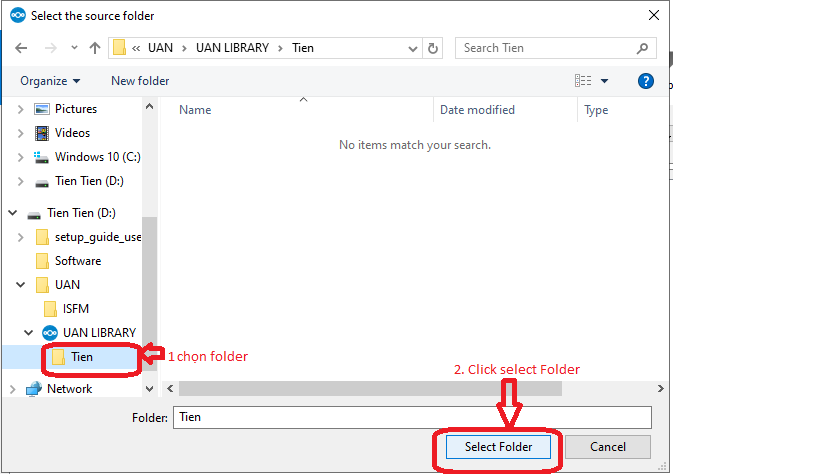Select Network in the navigation tree

point(69,389)
